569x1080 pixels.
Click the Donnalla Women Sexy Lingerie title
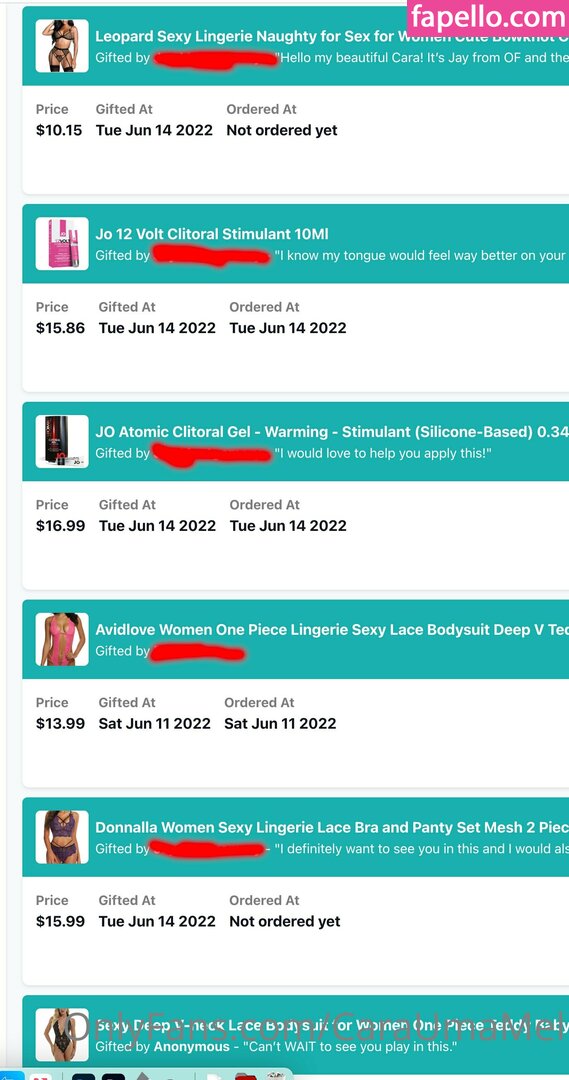tap(332, 827)
